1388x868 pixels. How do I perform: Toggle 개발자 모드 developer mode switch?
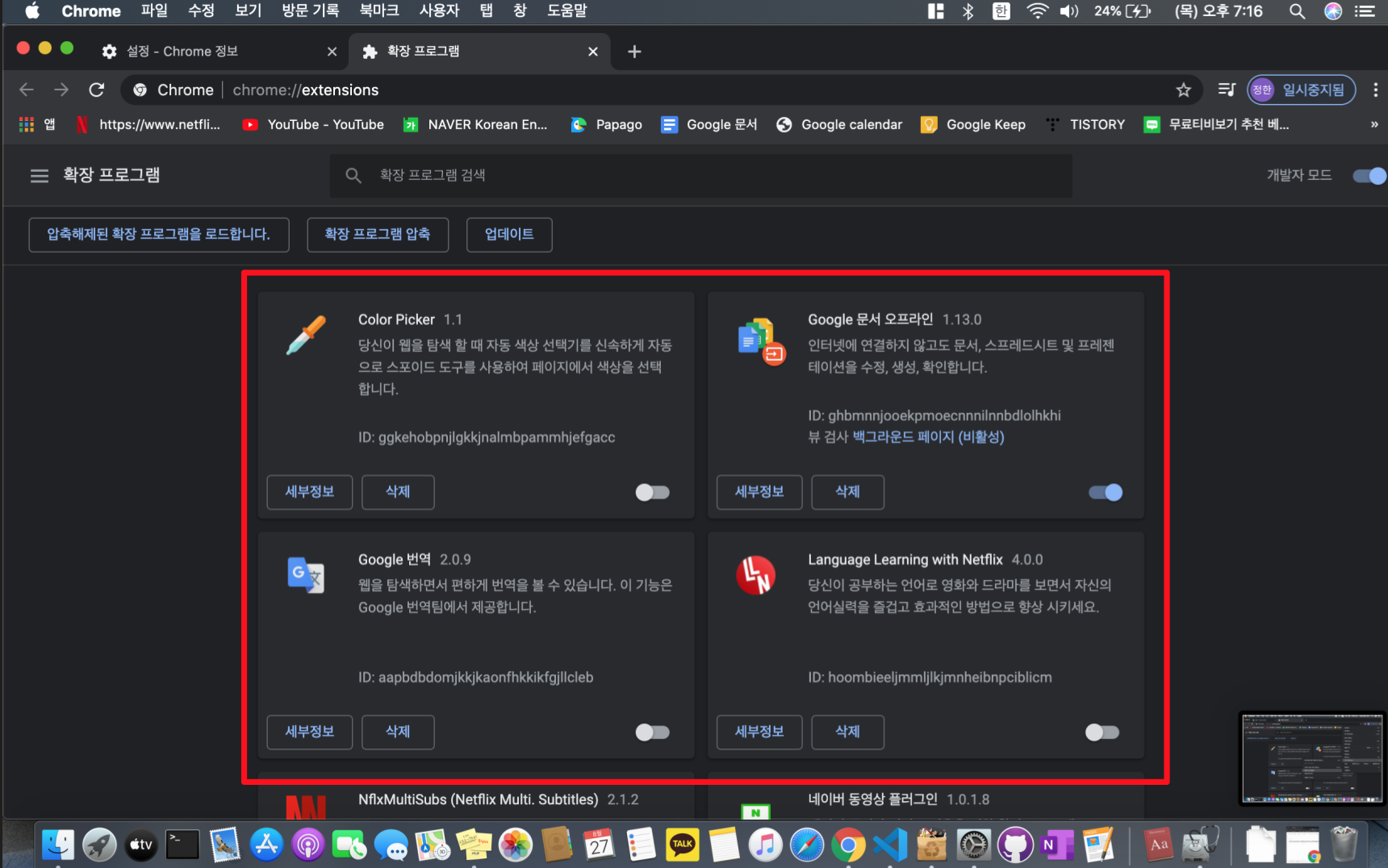click(x=1369, y=175)
